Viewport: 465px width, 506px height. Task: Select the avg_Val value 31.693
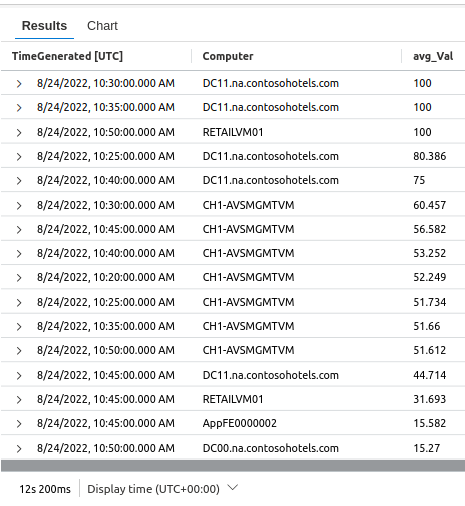(x=430, y=399)
